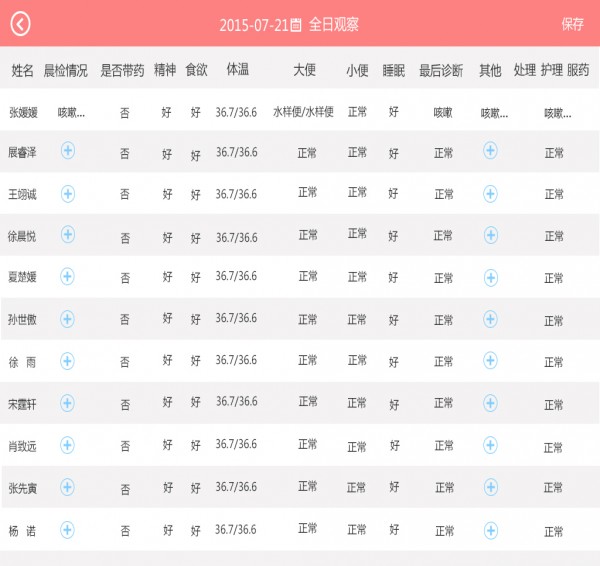Click the 体温 column header

point(237,70)
